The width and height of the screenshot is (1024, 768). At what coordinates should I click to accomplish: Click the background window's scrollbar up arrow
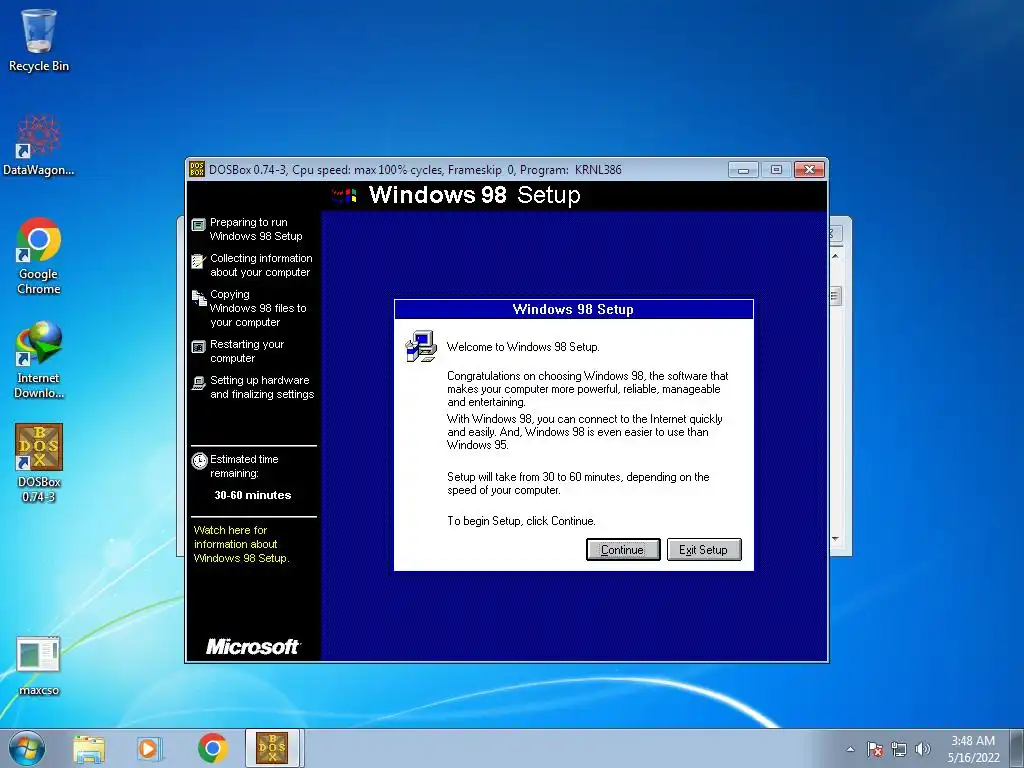835,256
